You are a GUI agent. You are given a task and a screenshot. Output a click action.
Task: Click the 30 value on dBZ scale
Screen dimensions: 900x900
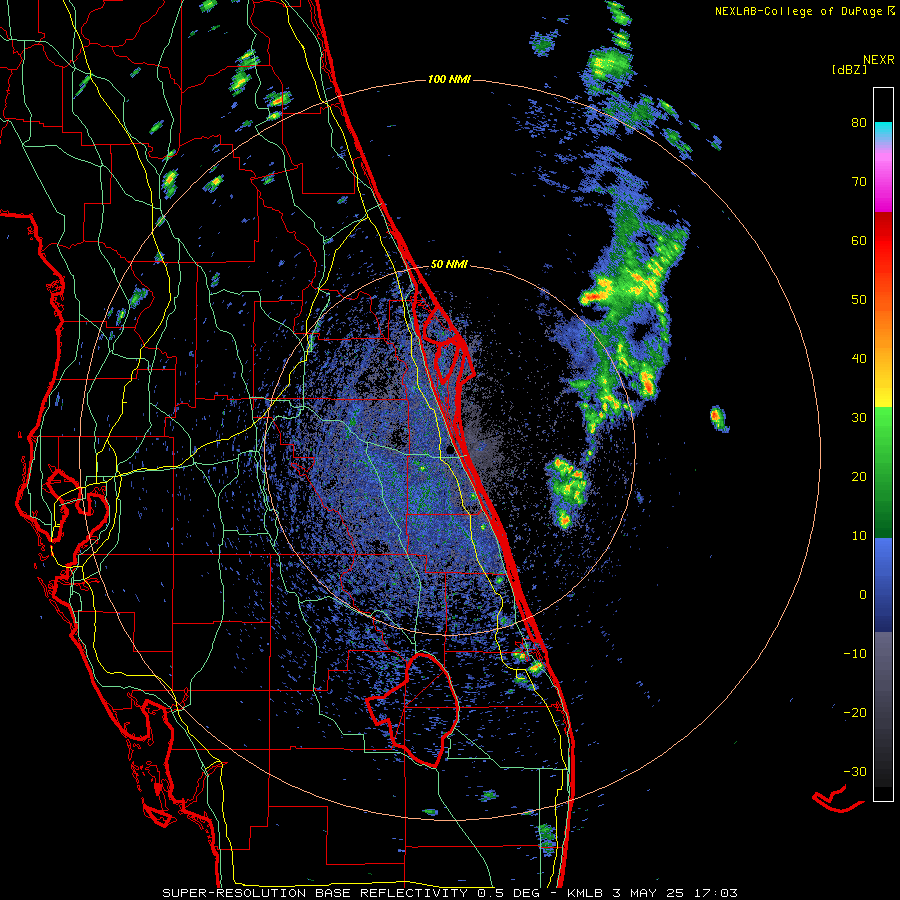tap(859, 417)
